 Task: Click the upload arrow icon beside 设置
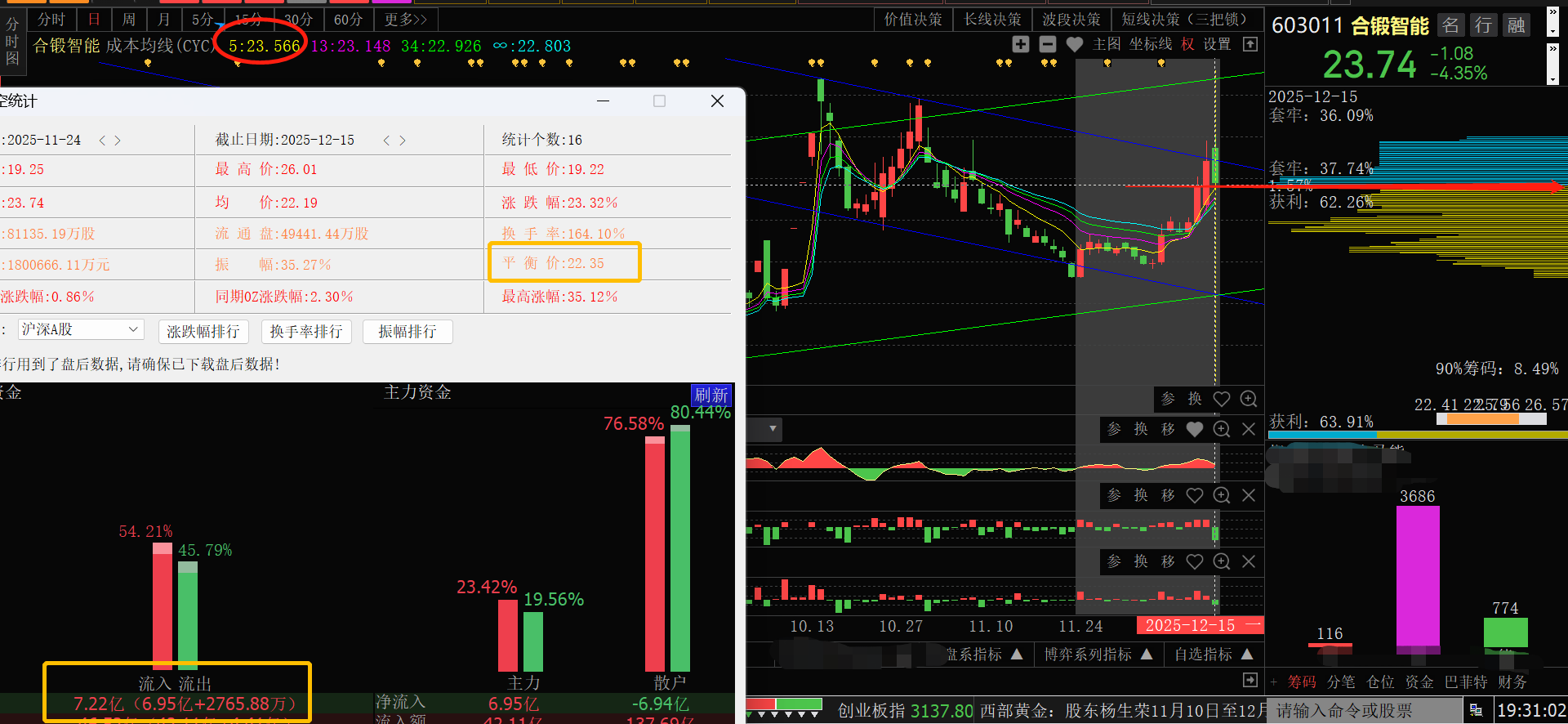coord(1250,44)
